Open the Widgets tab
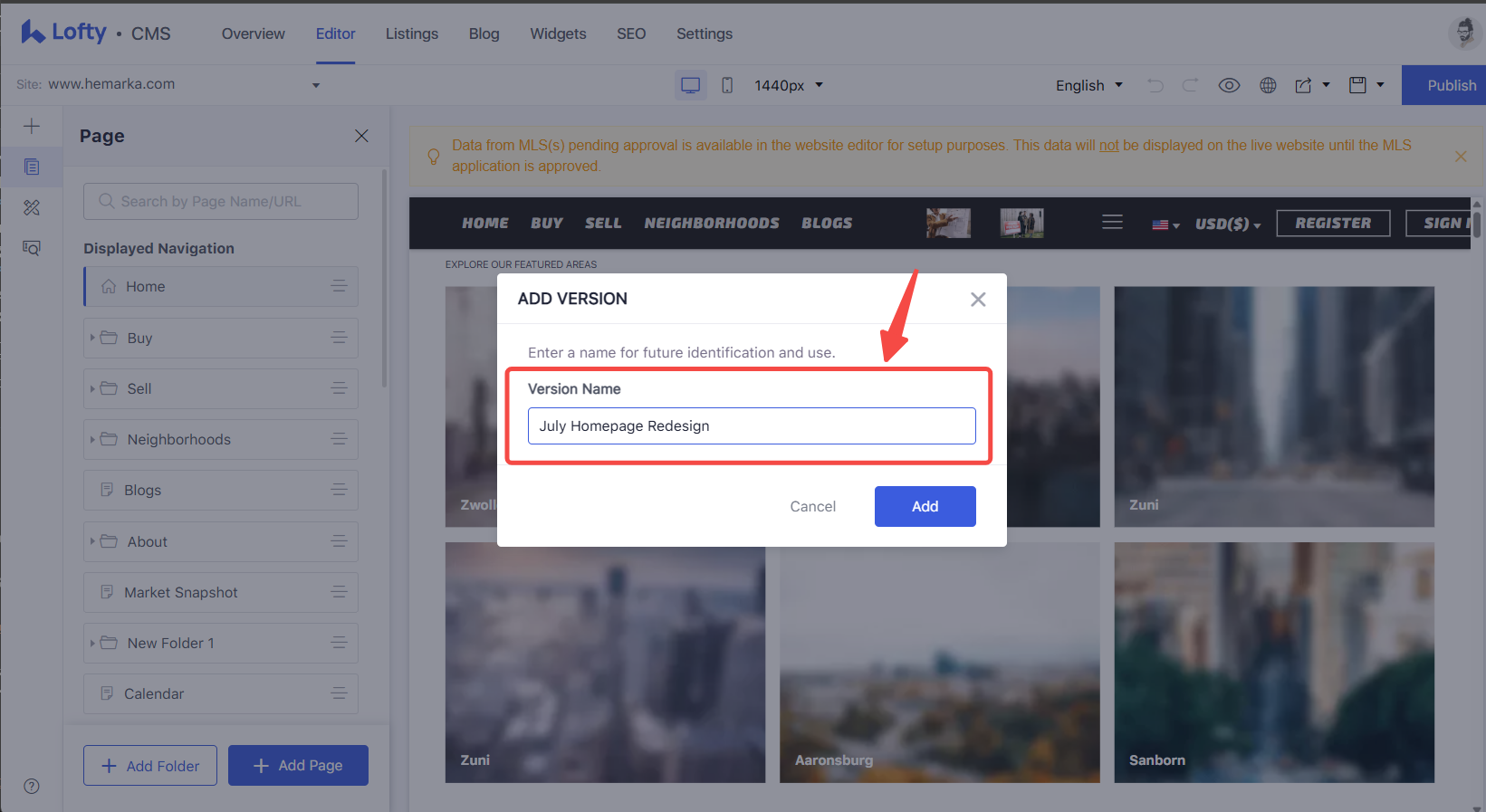 [558, 33]
